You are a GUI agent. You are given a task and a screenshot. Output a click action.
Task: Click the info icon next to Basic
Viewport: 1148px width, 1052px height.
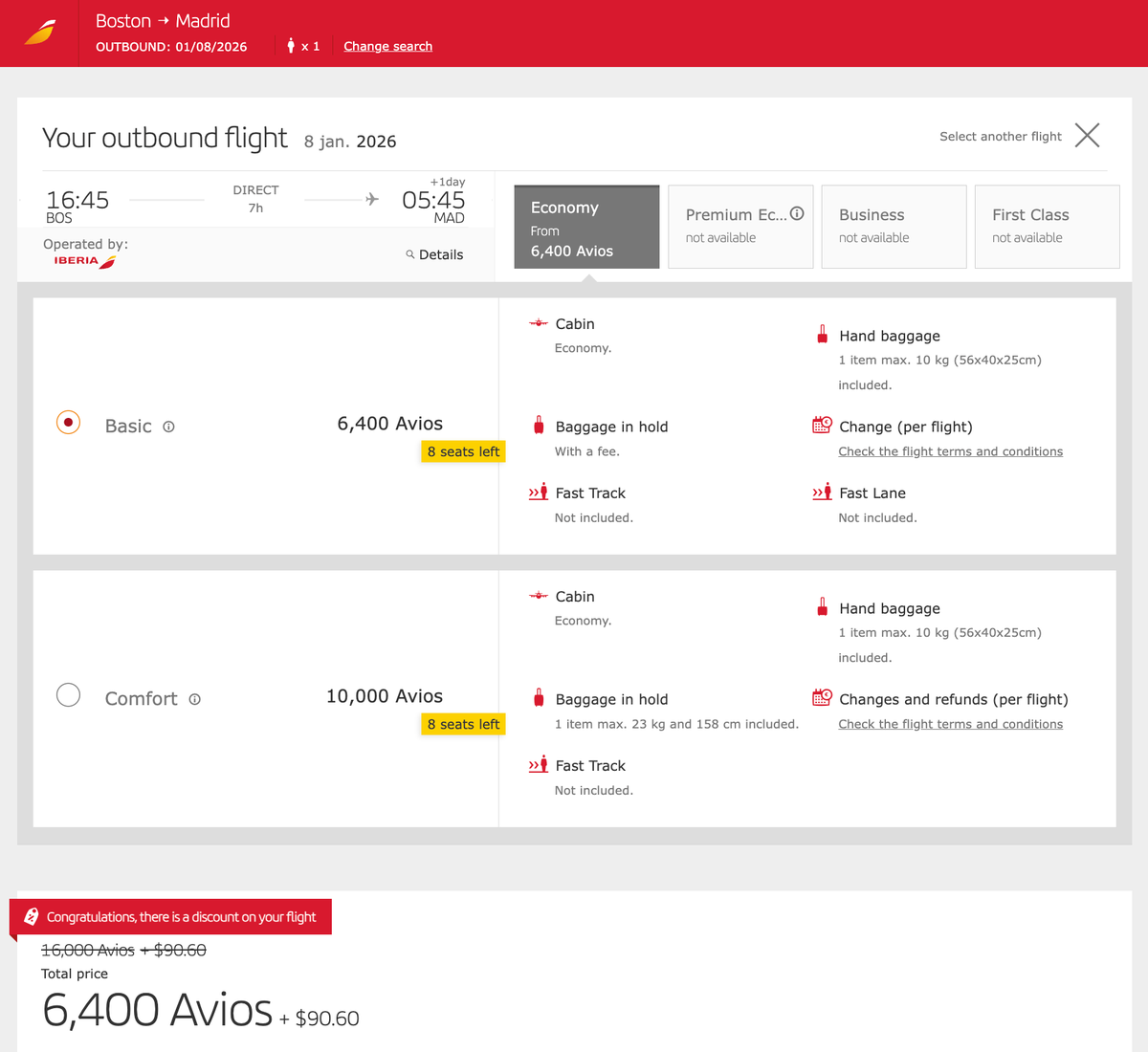[168, 427]
